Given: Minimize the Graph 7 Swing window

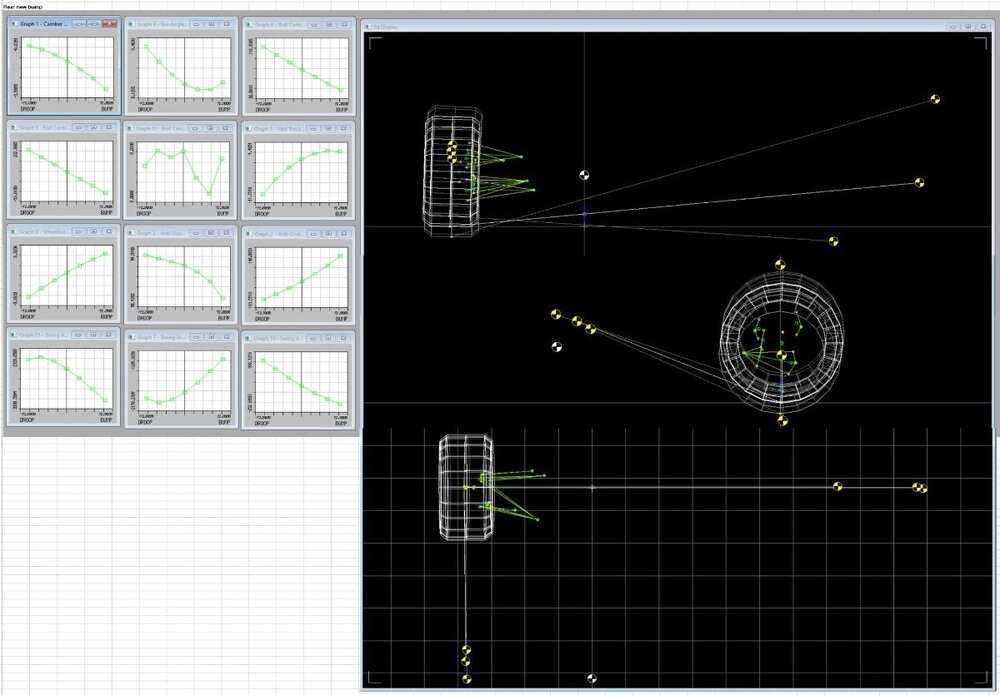Looking at the screenshot, I should pyautogui.click(x=197, y=338).
